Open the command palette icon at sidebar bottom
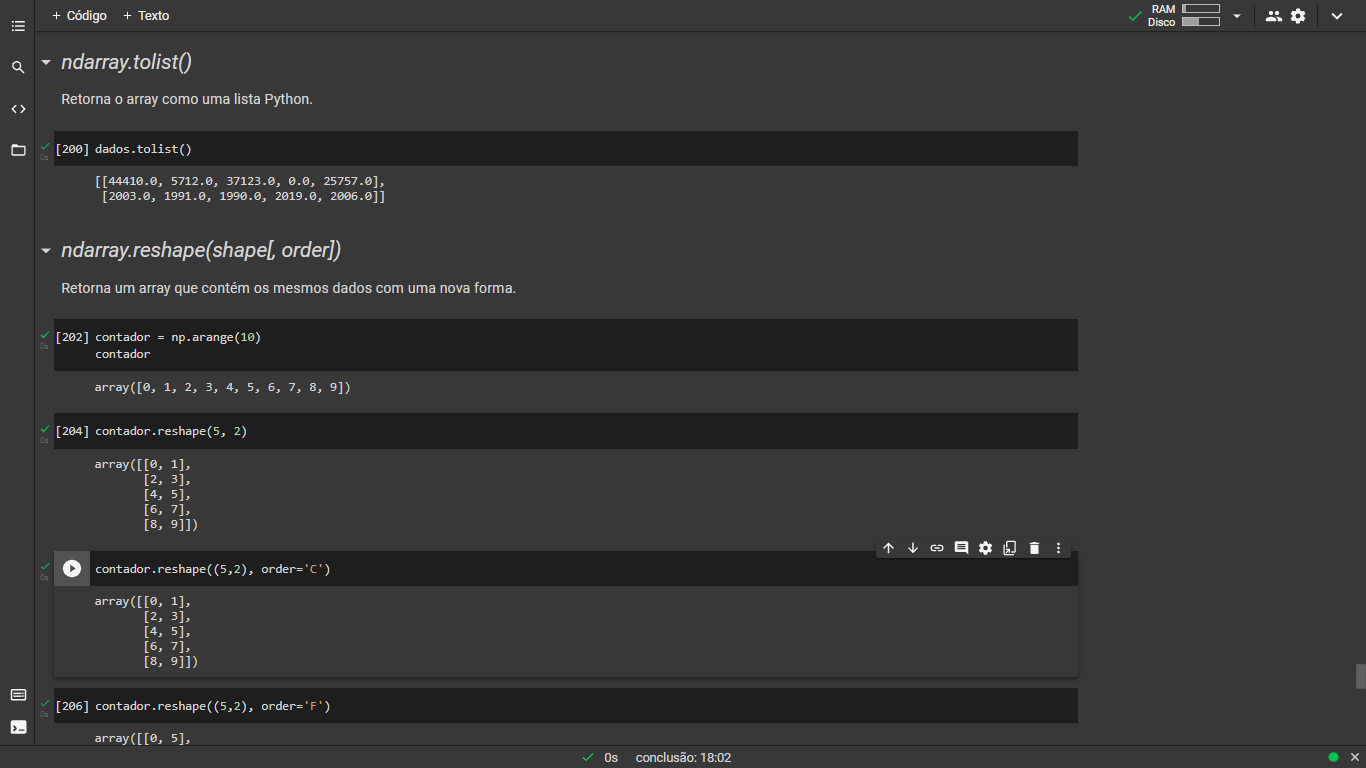Image resolution: width=1366 pixels, height=768 pixels. point(18,695)
